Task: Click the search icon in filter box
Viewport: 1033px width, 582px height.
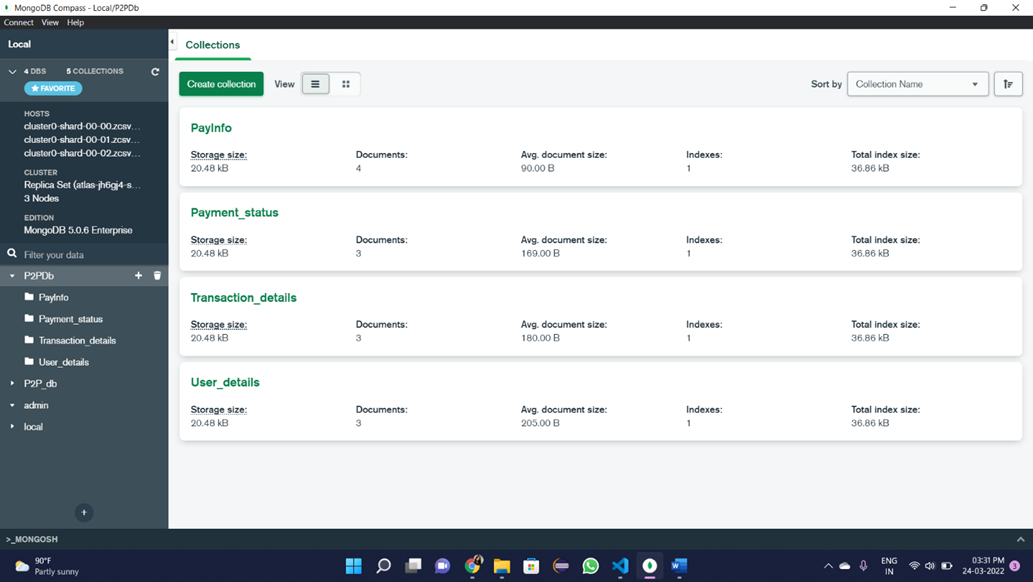Action: [x=12, y=254]
